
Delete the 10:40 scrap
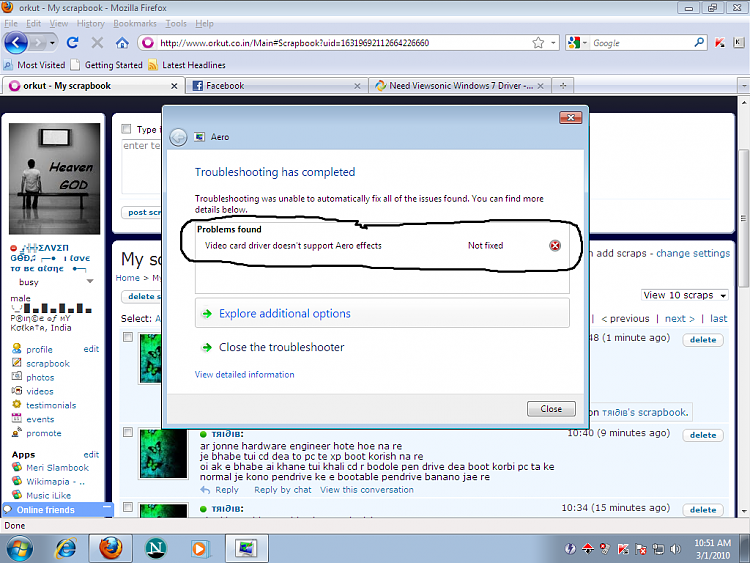703,435
